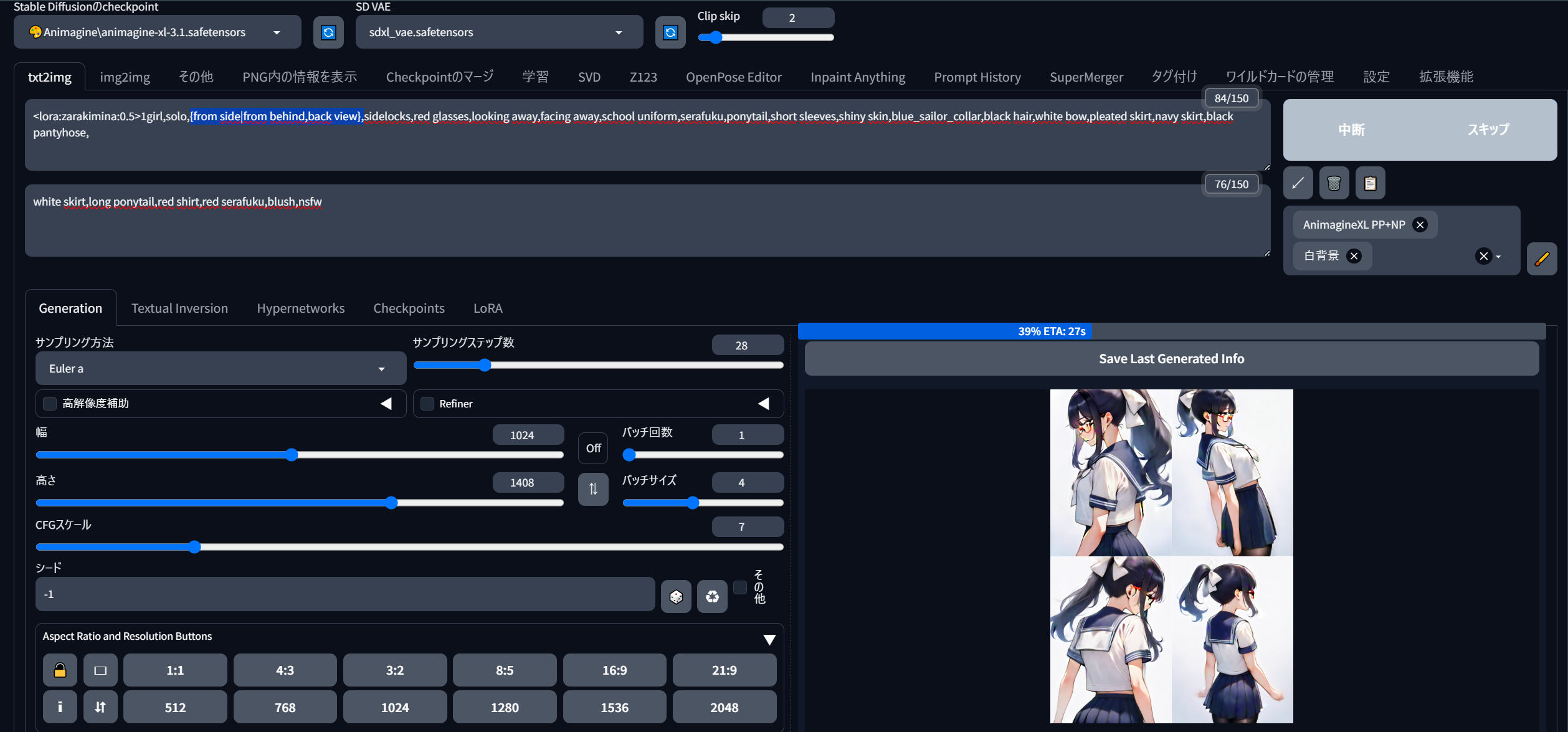
Task: Switch to the OpenPose Editor tab
Action: (734, 77)
